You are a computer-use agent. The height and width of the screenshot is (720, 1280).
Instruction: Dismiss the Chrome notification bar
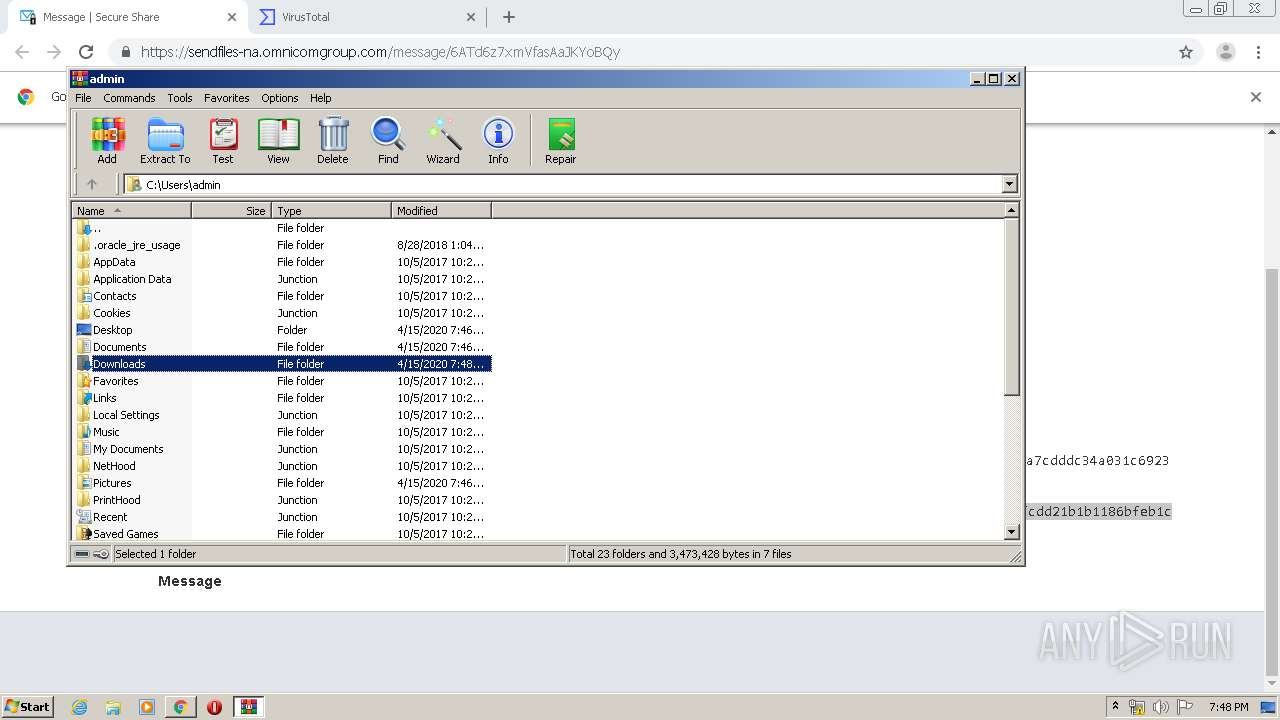pos(1256,97)
